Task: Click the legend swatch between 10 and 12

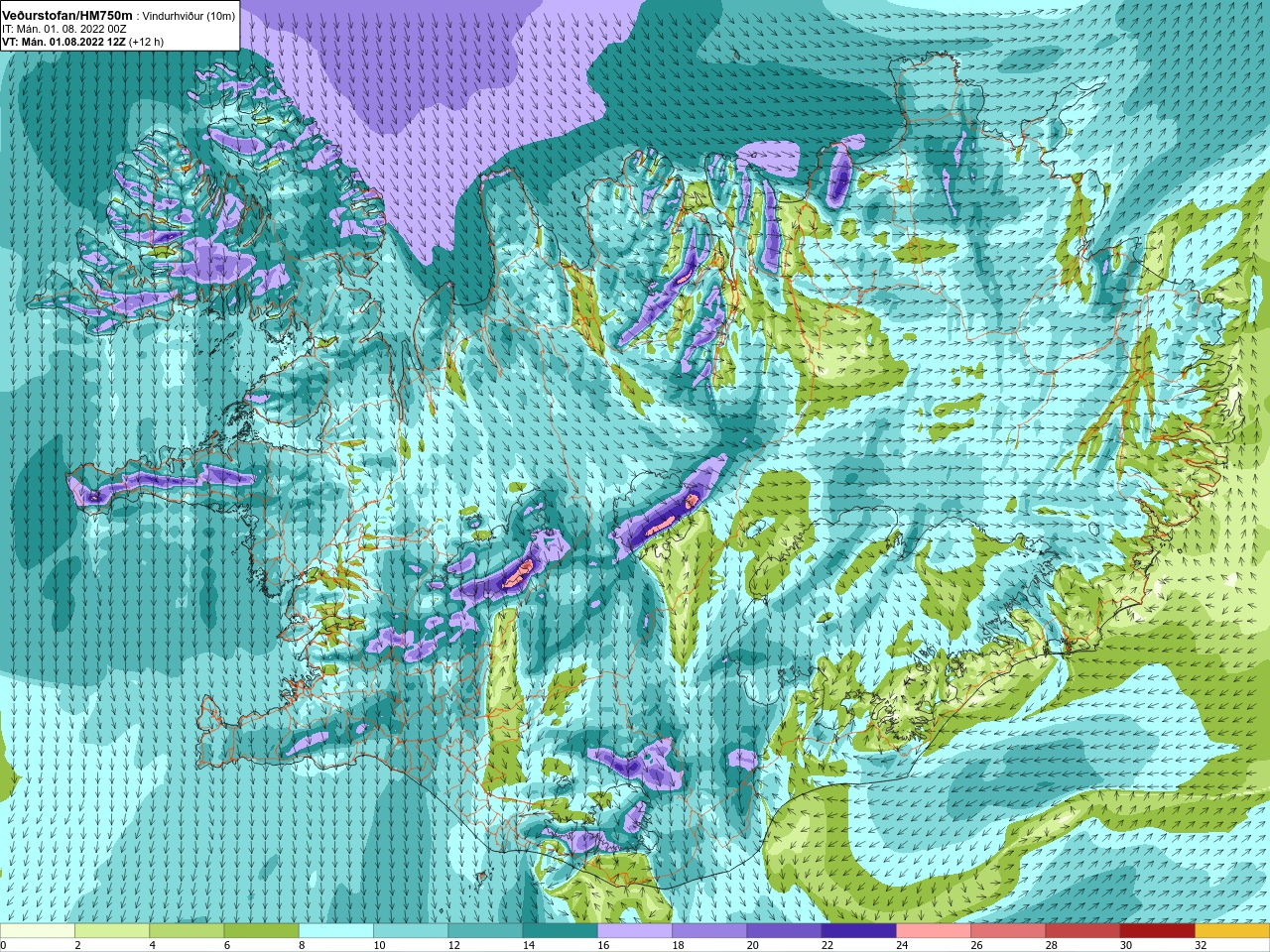Action: (411, 931)
